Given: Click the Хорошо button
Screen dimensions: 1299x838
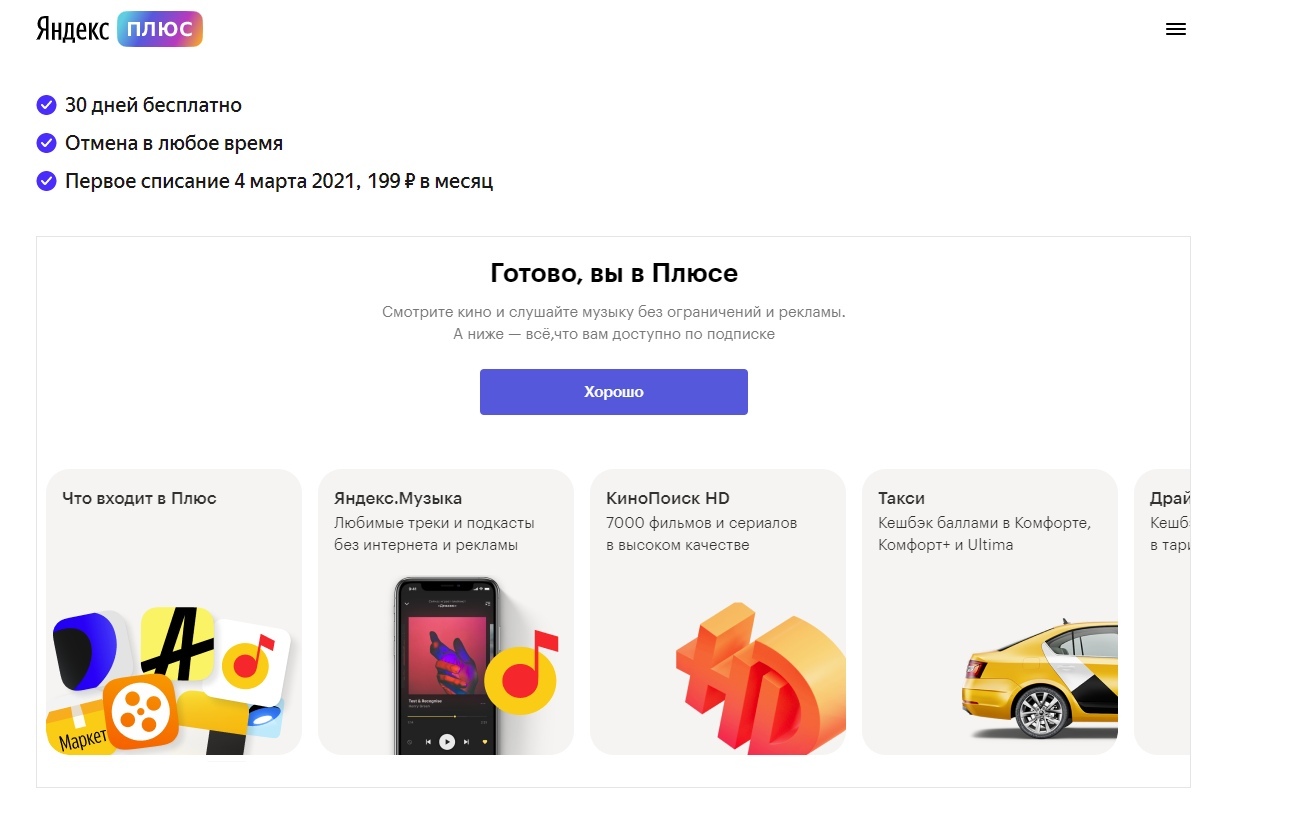Looking at the screenshot, I should [614, 392].
